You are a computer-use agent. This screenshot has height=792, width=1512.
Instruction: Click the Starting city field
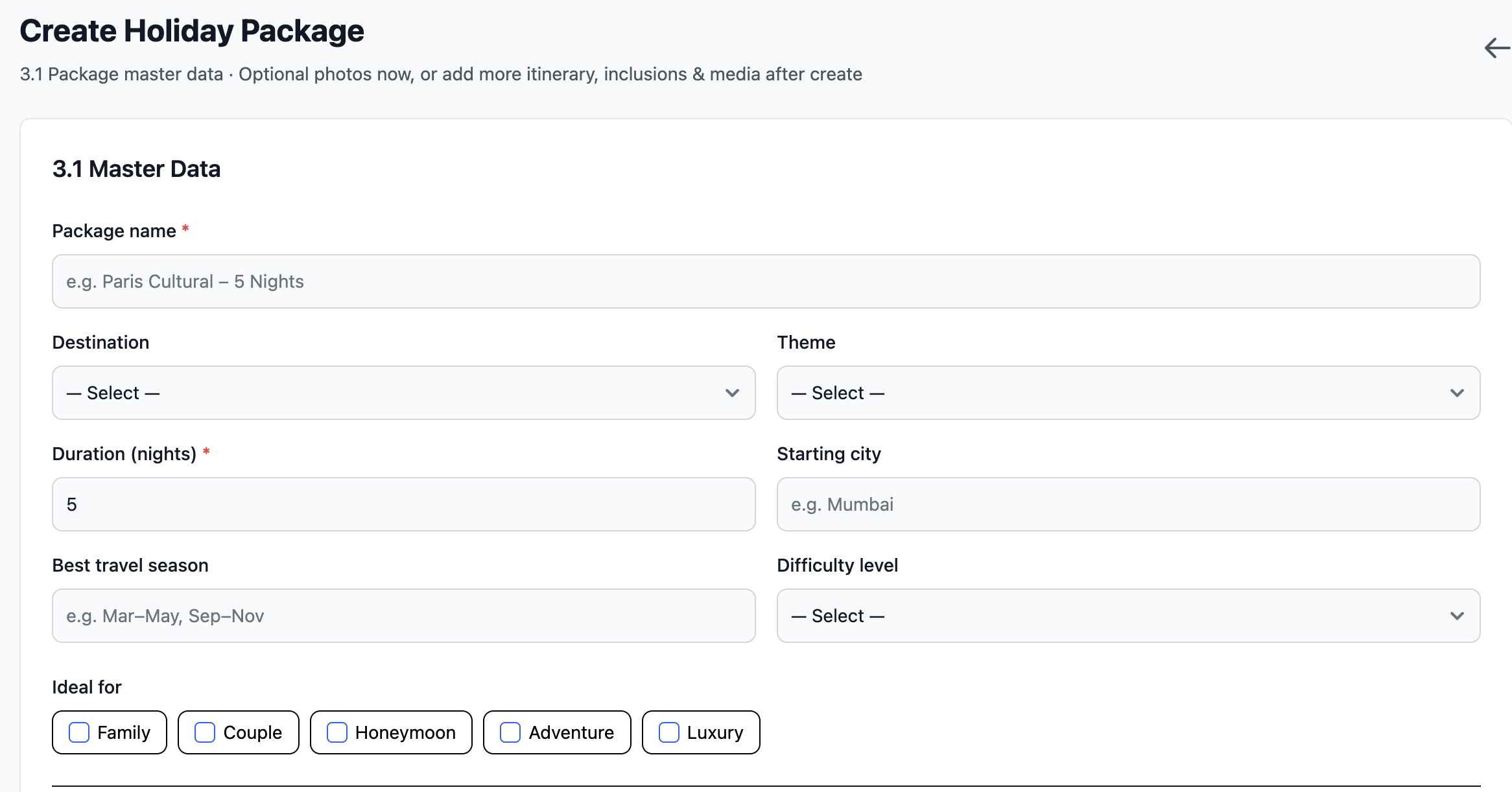tap(1128, 504)
